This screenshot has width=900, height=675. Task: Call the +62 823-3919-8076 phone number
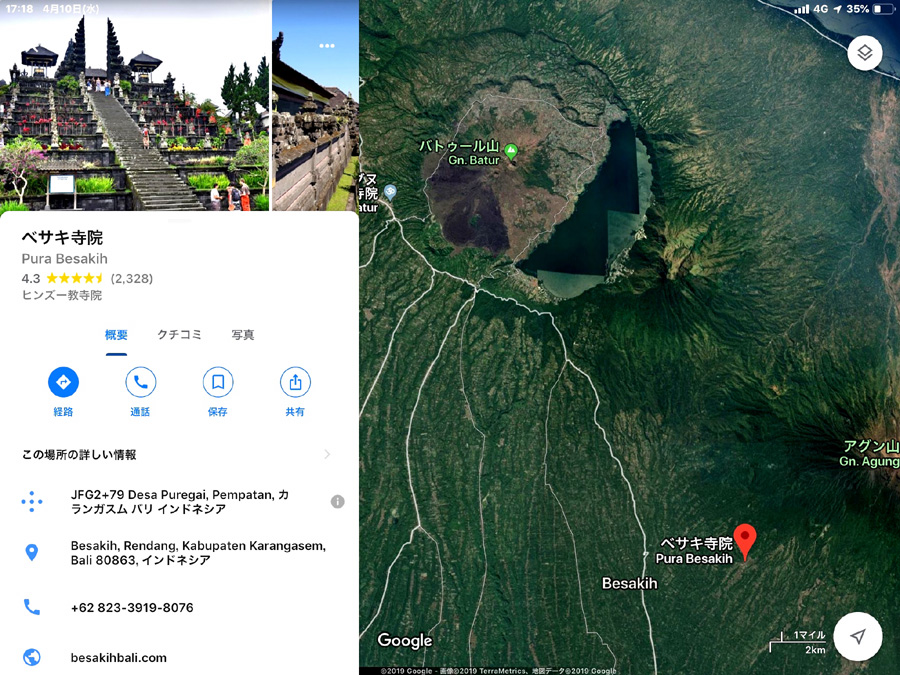(132, 607)
